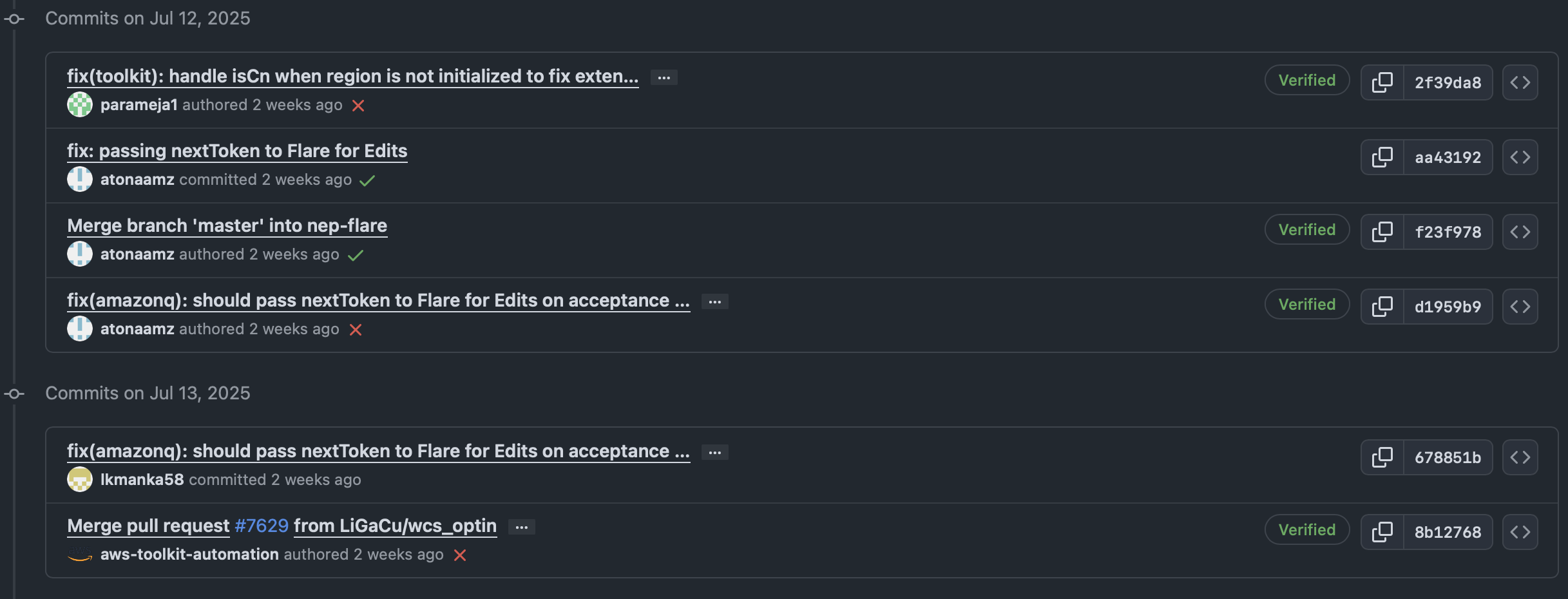Open lkmanka58 user profile

coord(142,480)
